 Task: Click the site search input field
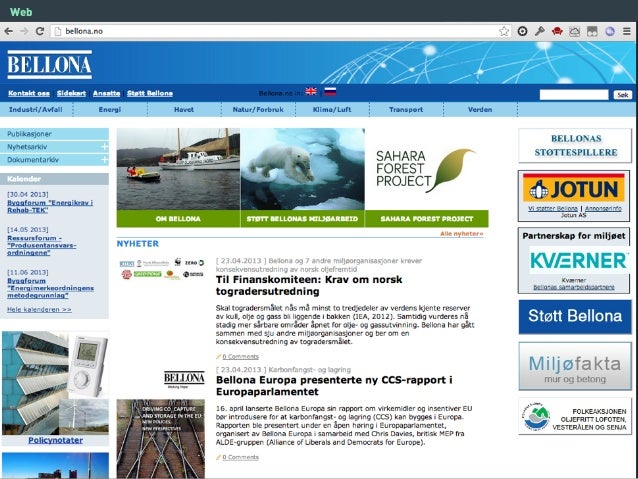pos(574,95)
